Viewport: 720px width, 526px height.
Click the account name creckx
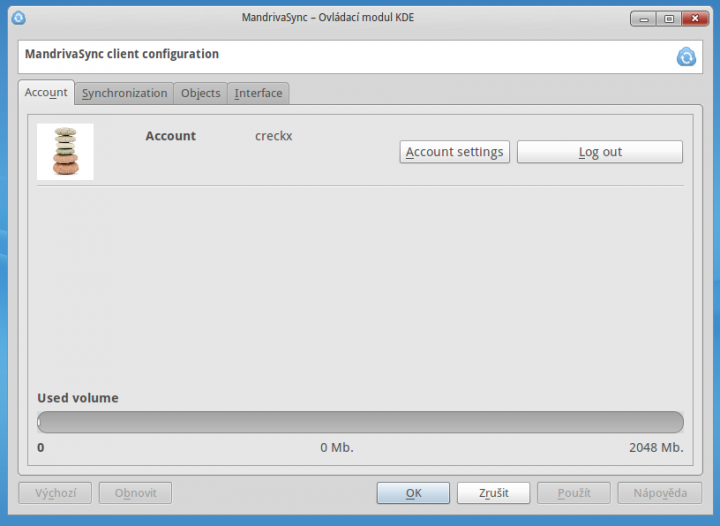[274, 136]
